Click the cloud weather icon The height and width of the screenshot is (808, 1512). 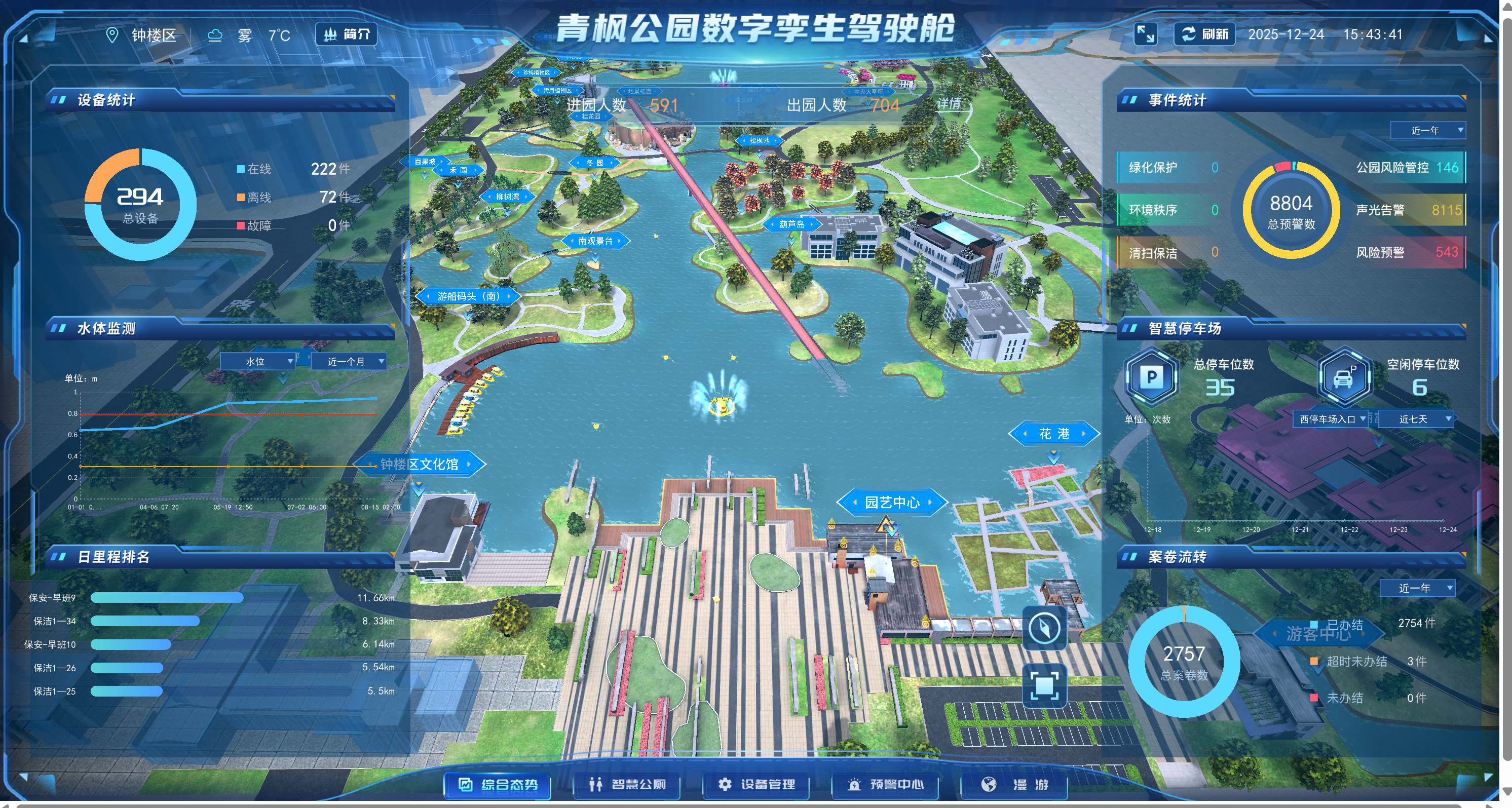pos(215,36)
